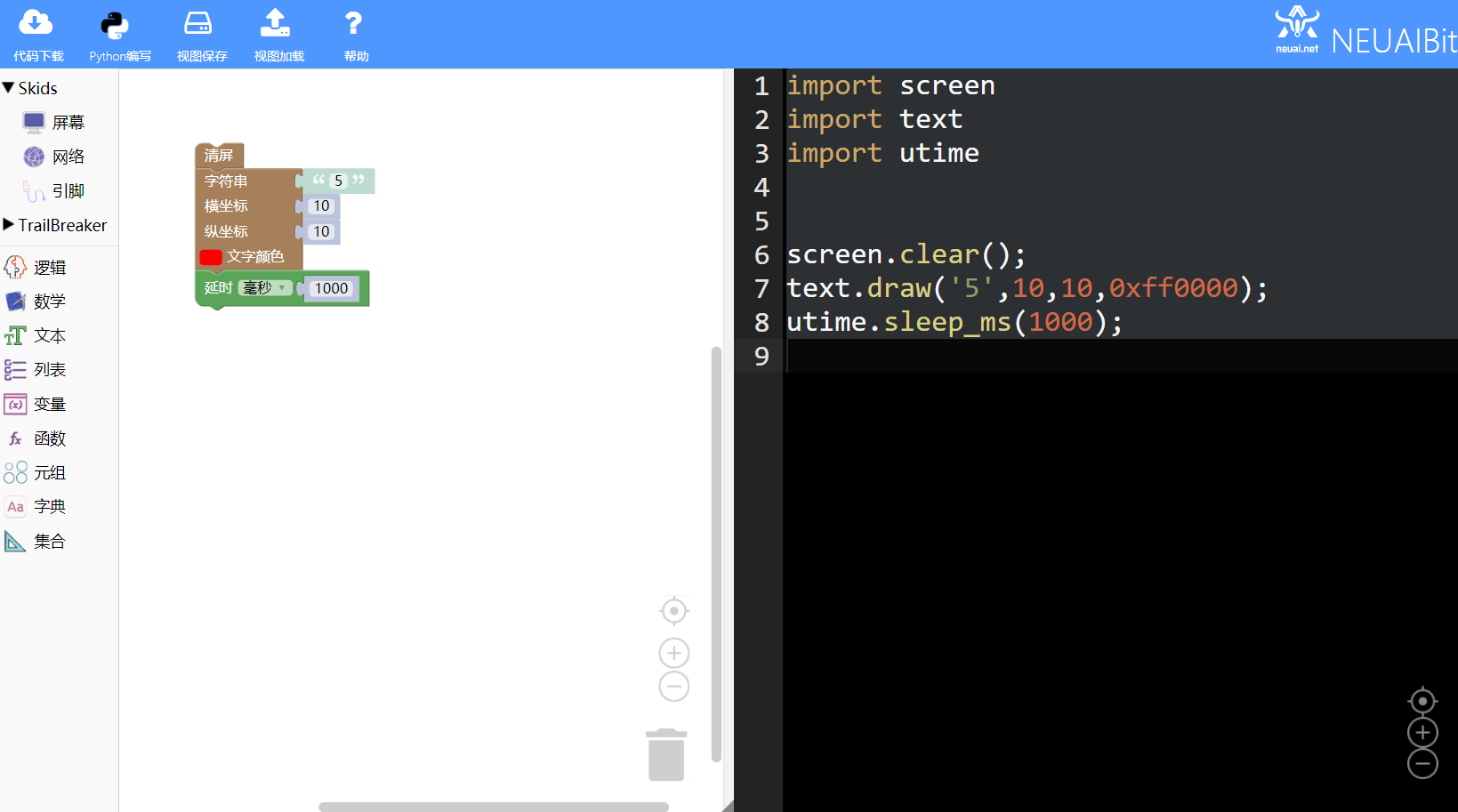Edit the delay value 1000
Image resolution: width=1458 pixels, height=812 pixels.
coord(331,288)
